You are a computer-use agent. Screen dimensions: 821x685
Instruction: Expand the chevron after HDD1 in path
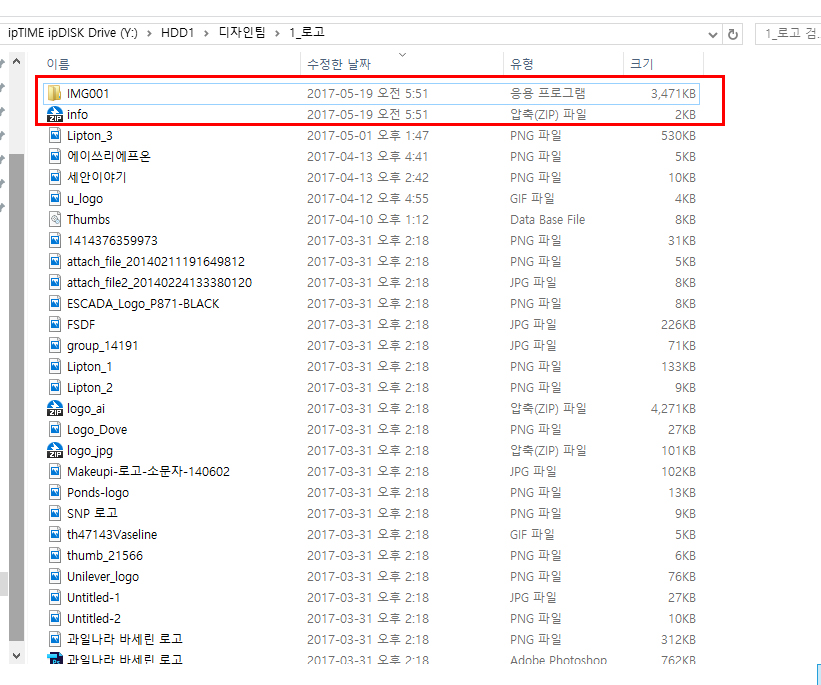206,34
